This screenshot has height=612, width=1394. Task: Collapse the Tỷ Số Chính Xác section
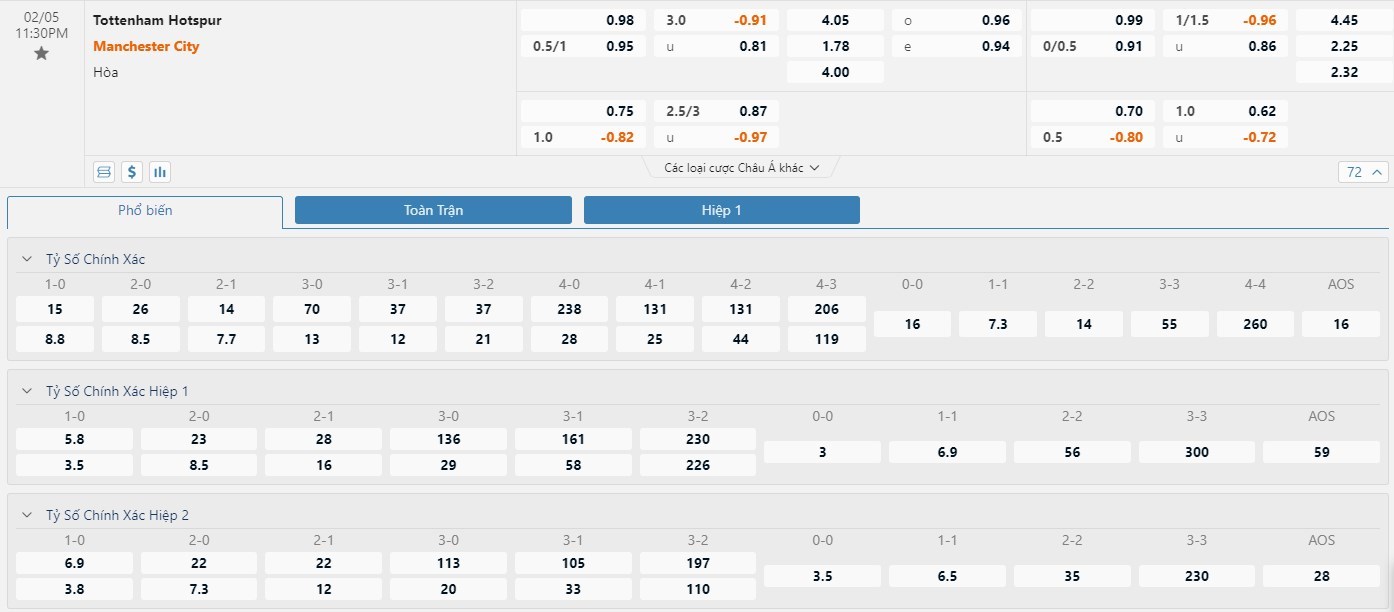[x=27, y=259]
